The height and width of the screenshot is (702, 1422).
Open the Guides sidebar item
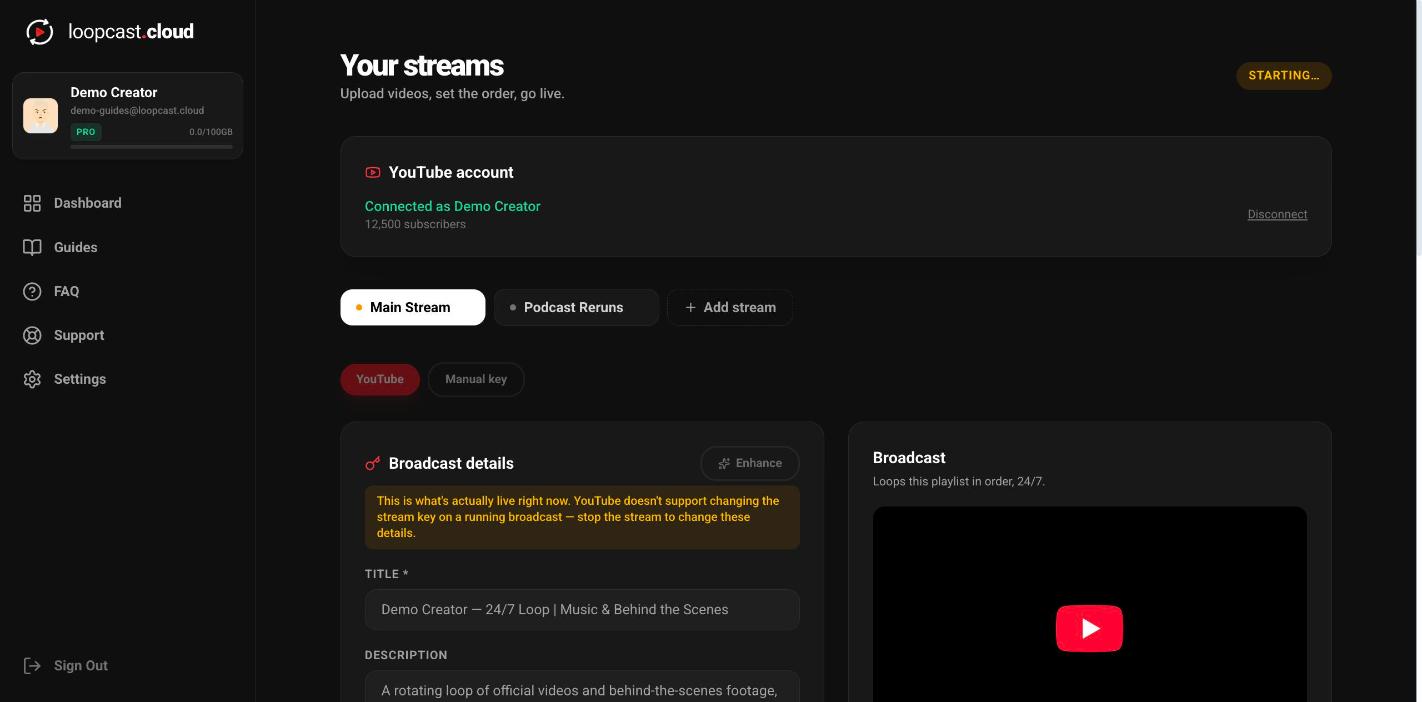pyautogui.click(x=128, y=247)
